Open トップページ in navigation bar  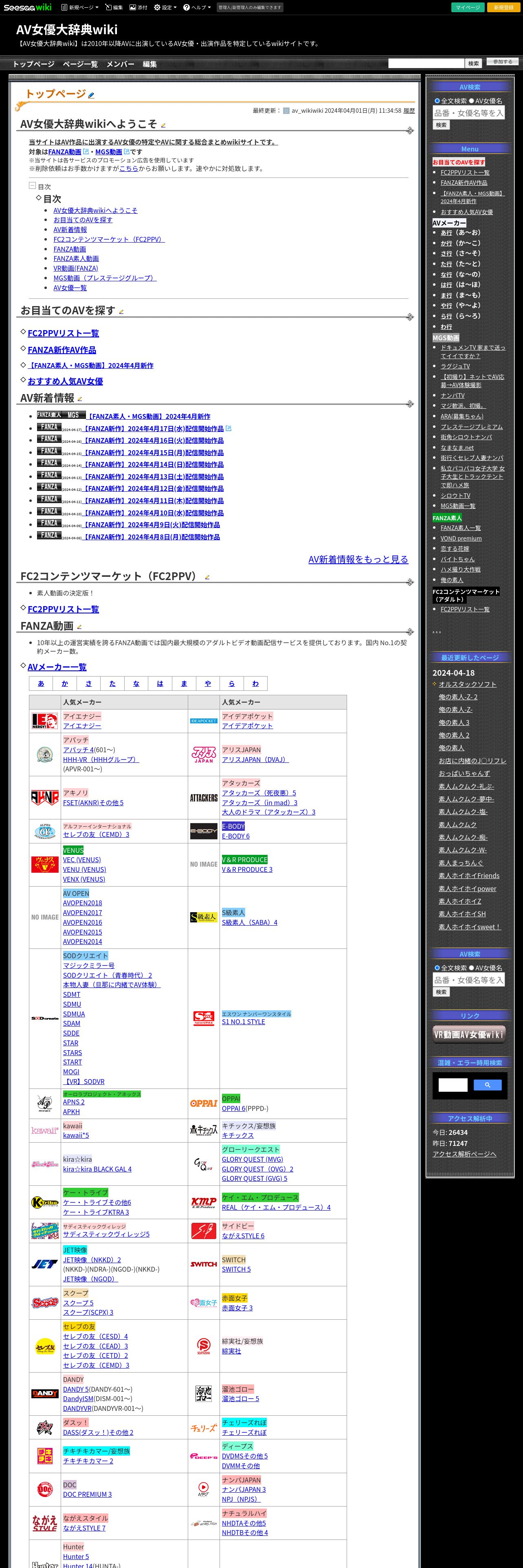[33, 64]
